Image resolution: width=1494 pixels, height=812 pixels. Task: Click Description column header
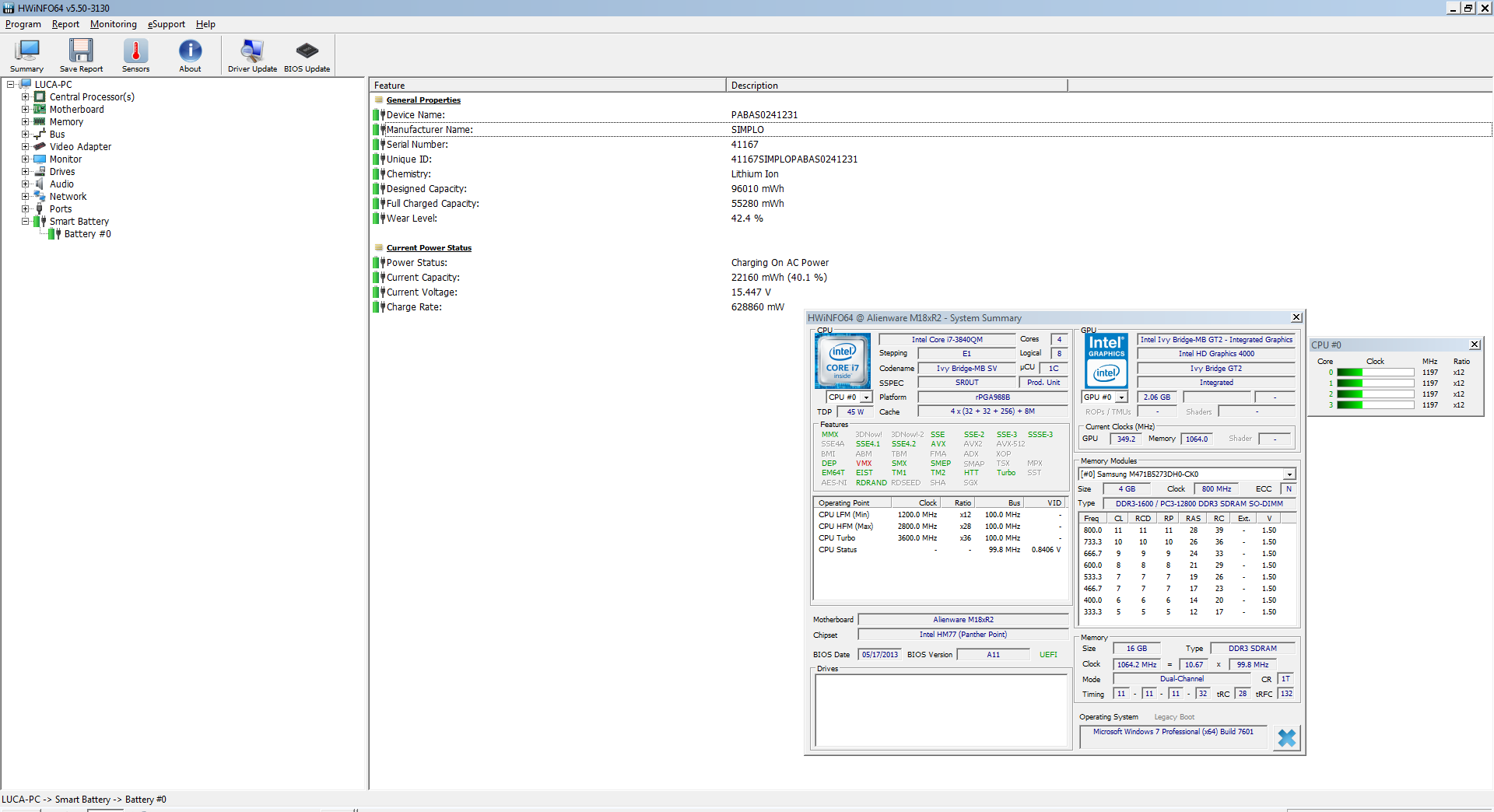896,86
